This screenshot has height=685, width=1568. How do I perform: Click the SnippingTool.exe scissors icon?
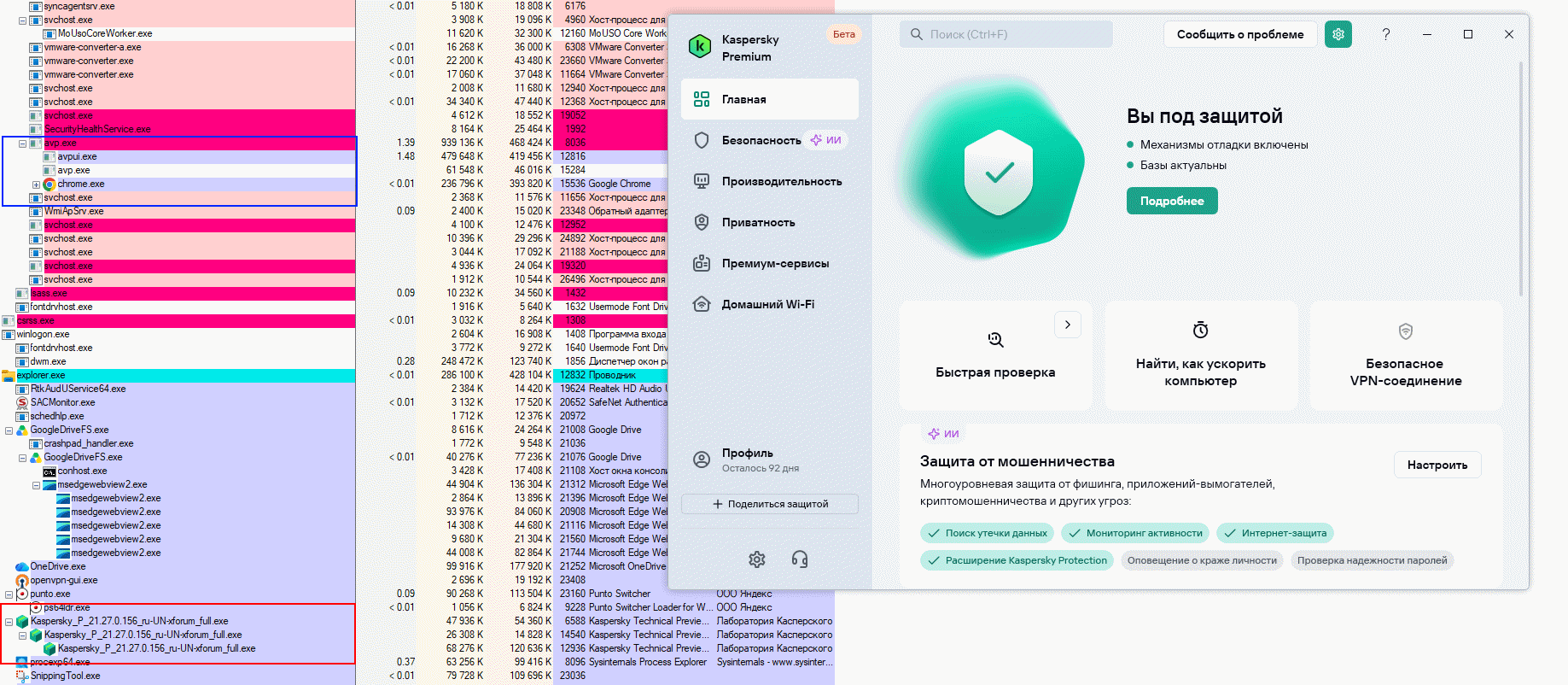point(22,676)
